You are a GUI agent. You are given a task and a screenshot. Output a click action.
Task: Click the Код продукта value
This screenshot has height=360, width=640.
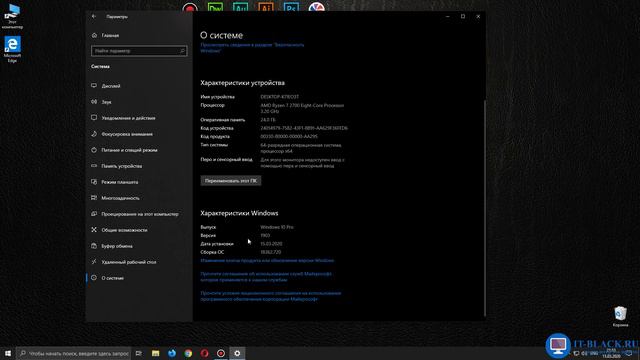tap(289, 136)
